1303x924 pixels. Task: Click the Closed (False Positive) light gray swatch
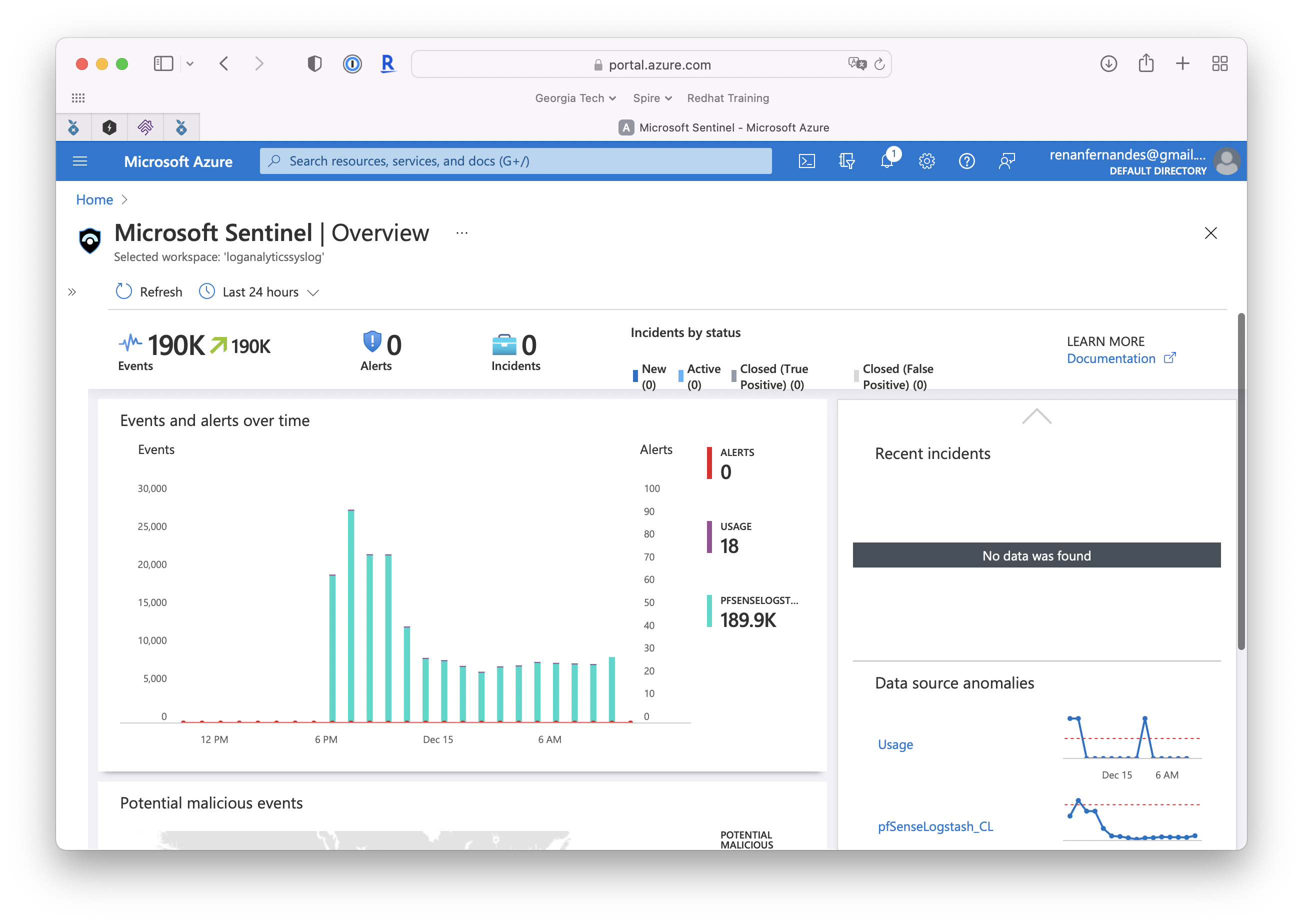coord(856,376)
